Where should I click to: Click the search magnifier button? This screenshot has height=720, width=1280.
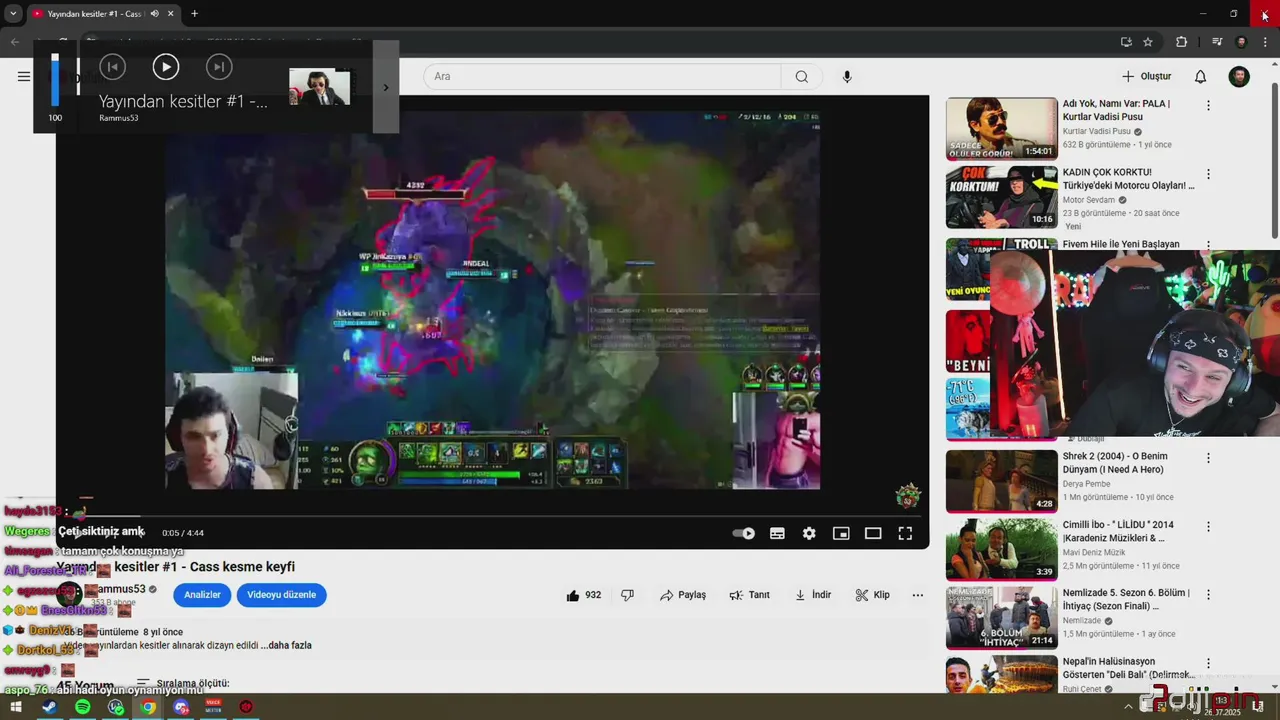[802, 77]
